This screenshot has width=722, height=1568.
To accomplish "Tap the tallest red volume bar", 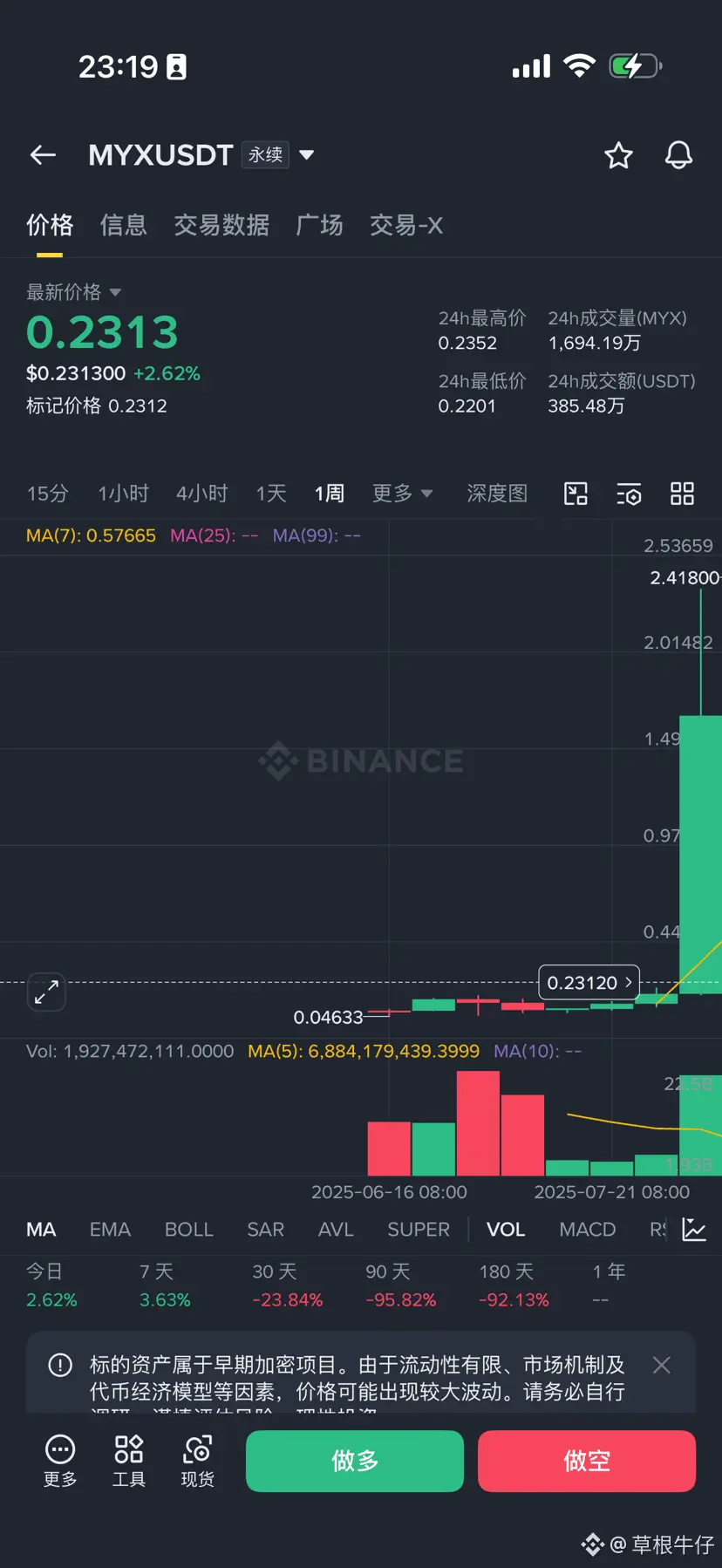I will (478, 1123).
